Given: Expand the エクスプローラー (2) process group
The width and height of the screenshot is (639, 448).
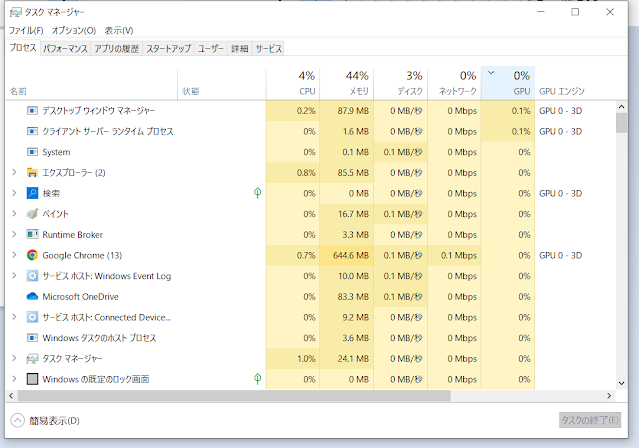Looking at the screenshot, I should pyautogui.click(x=14, y=172).
